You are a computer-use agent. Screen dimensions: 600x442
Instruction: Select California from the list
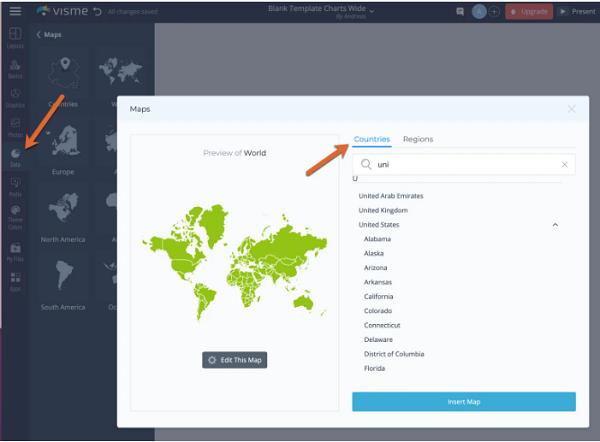point(378,297)
